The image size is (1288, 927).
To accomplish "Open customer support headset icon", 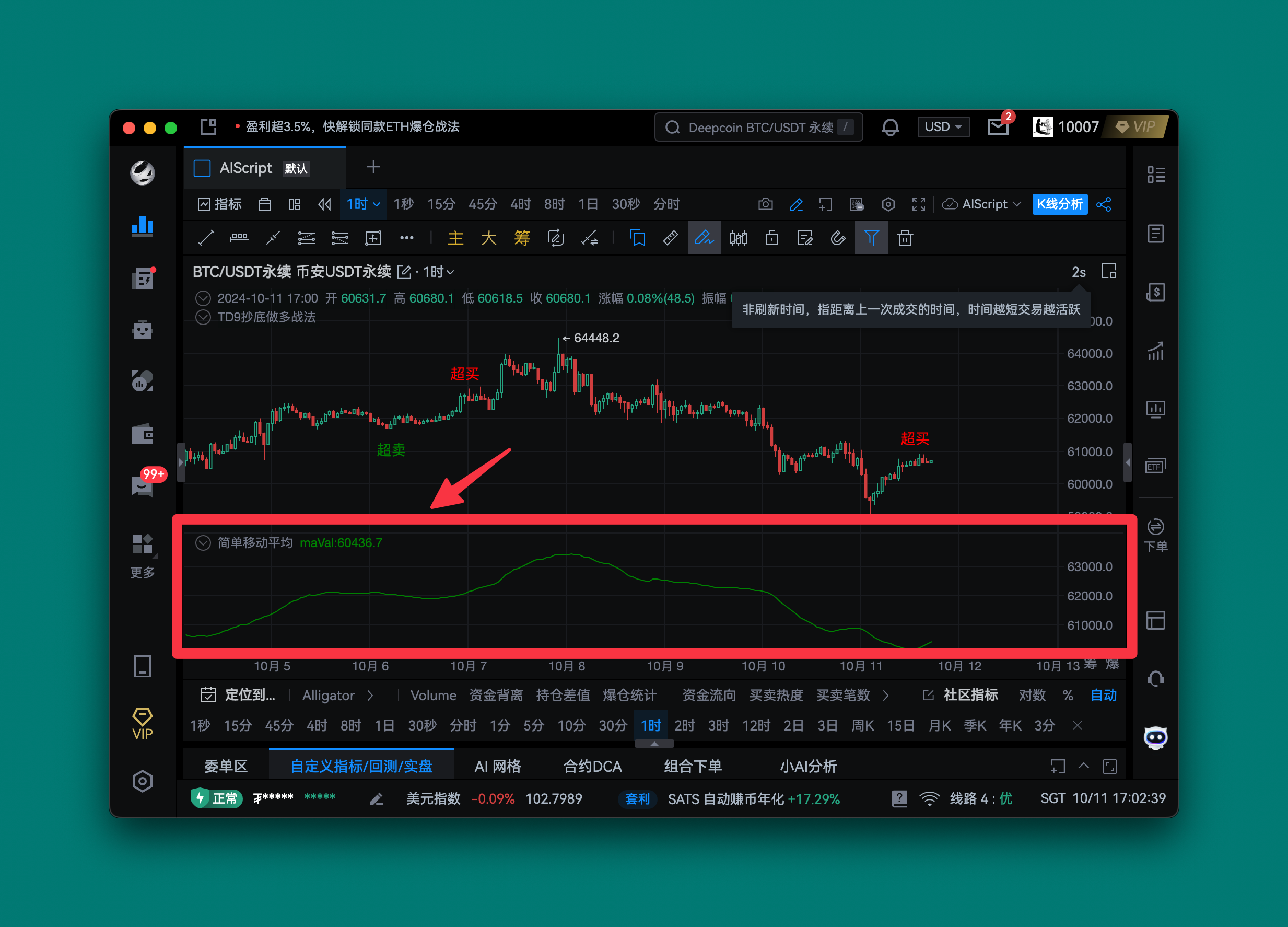I will 1155,678.
